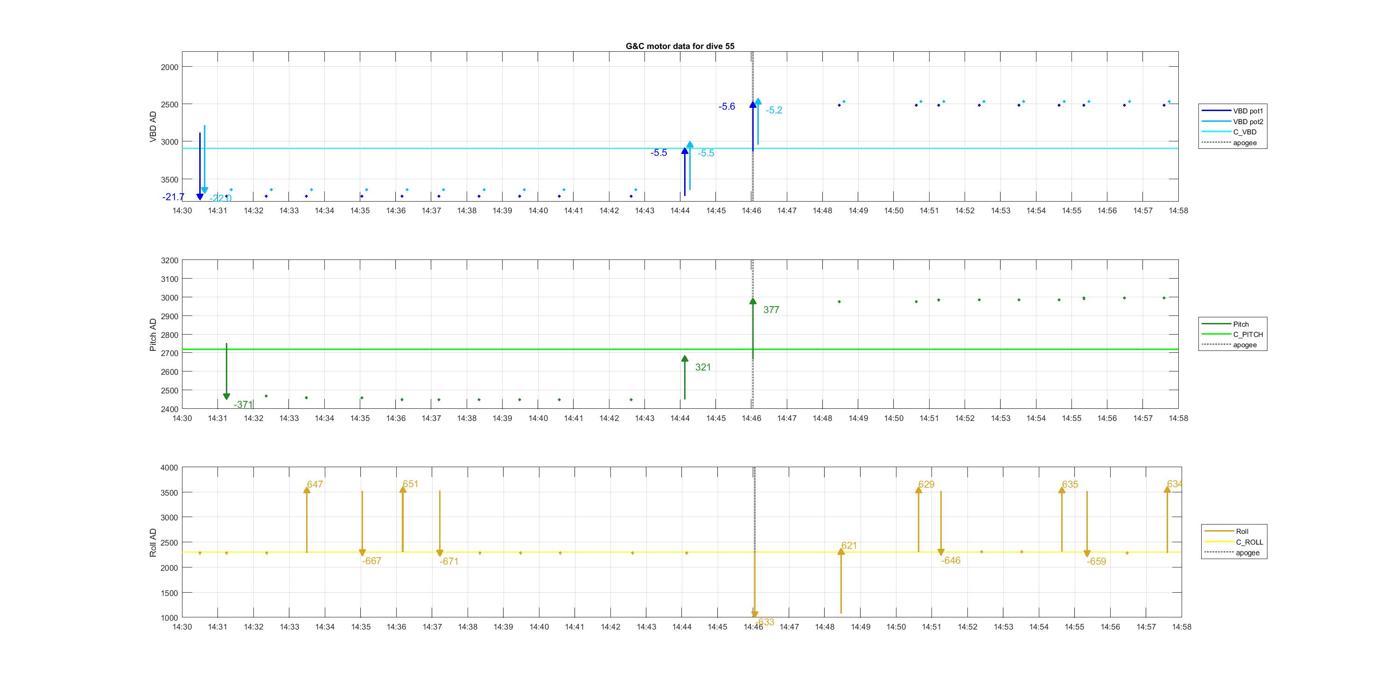
Task: Click the "14:30" time tick under the VBD plot
Action: click(x=182, y=211)
